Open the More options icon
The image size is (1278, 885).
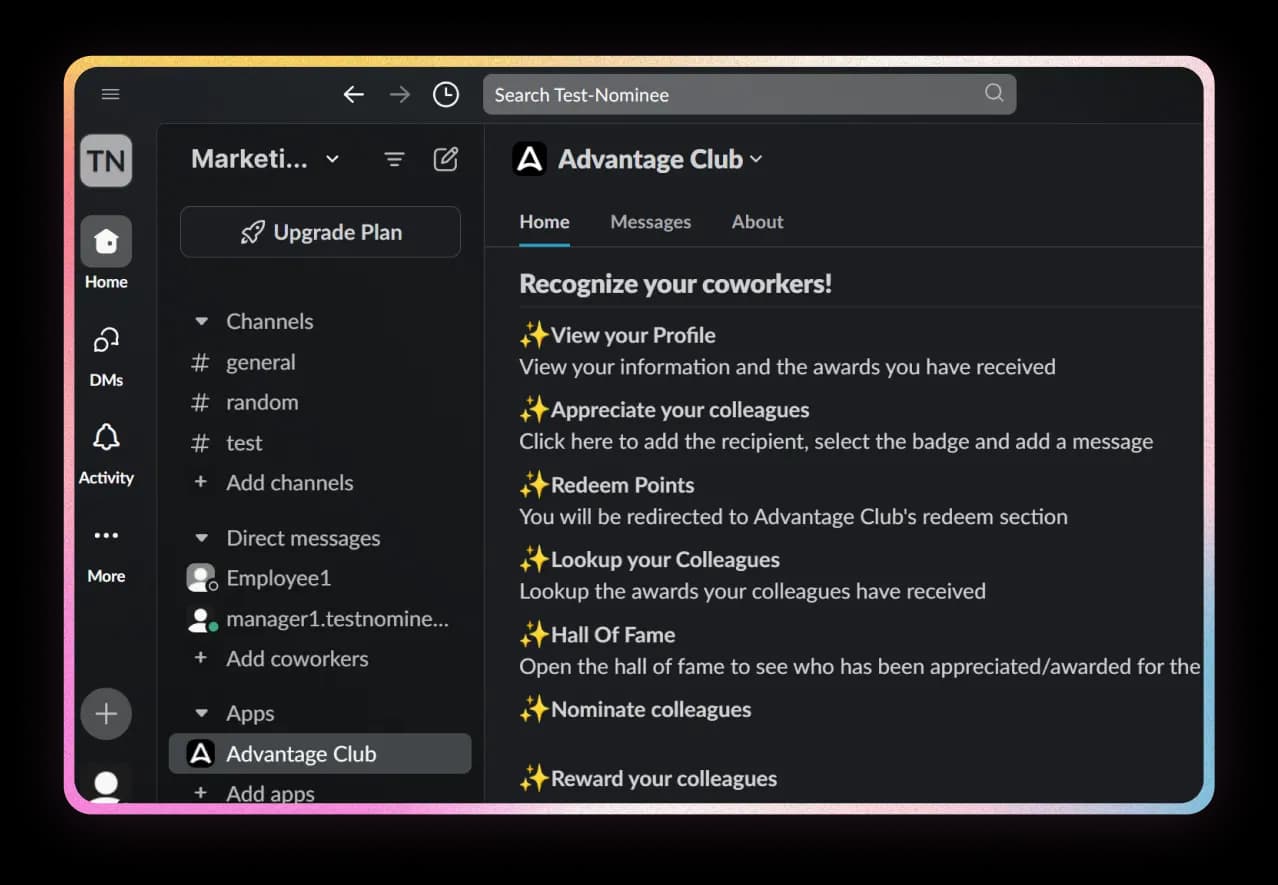coord(106,536)
